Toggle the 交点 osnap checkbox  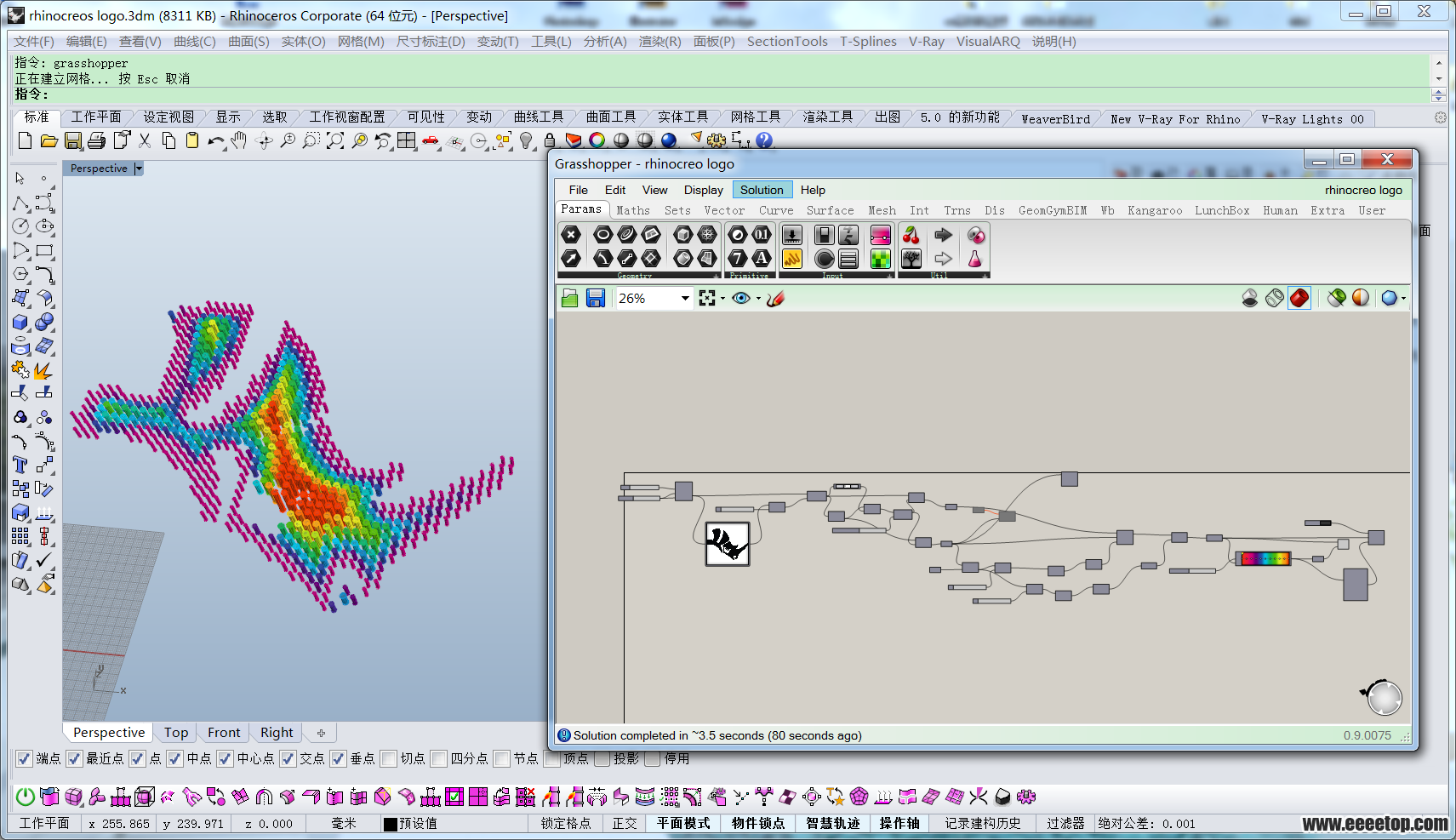point(288,758)
